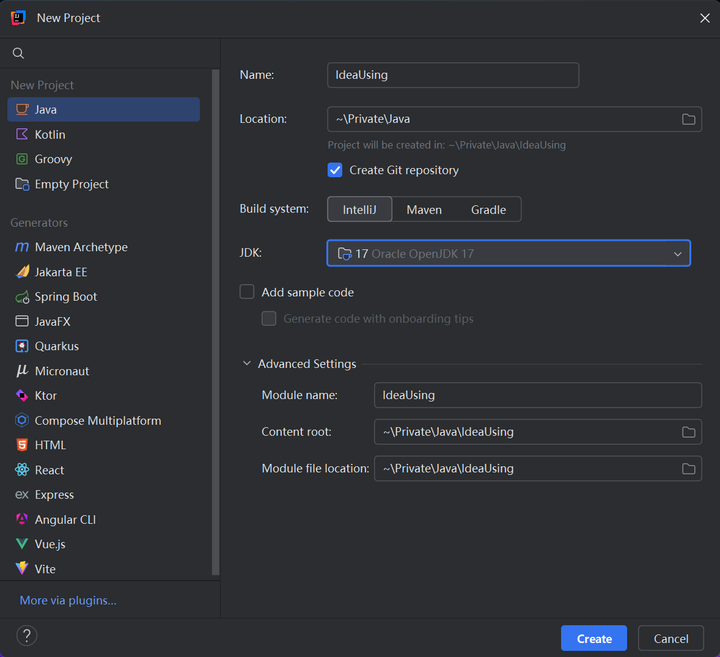Click the Create button

pos(594,638)
